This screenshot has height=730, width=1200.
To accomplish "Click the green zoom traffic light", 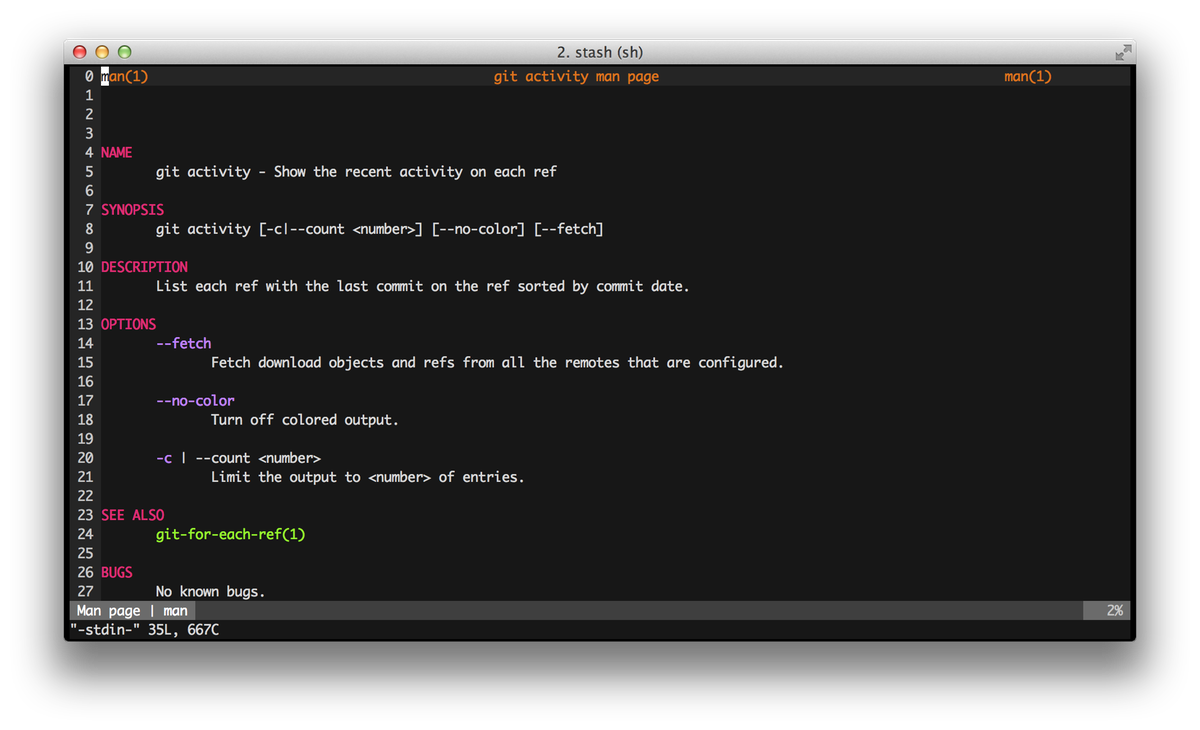I will [124, 51].
